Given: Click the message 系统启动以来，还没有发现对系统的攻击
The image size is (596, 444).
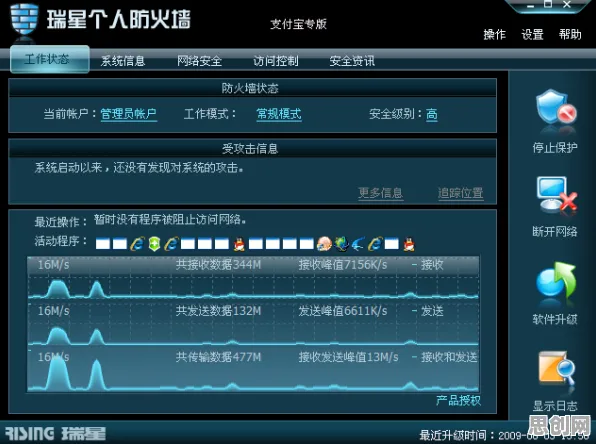Looking at the screenshot, I should tap(139, 168).
